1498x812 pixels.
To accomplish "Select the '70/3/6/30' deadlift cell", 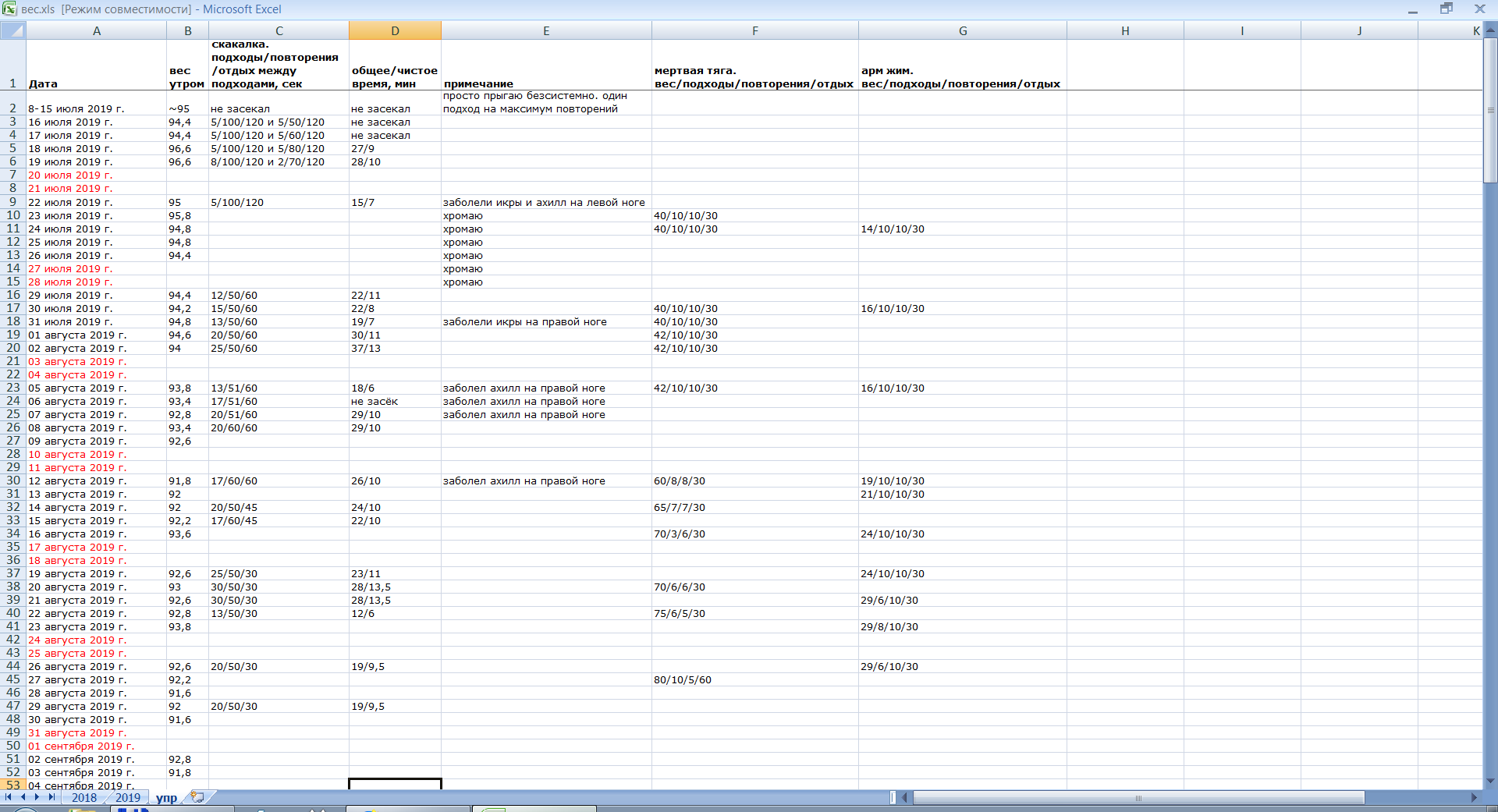I will tap(755, 534).
